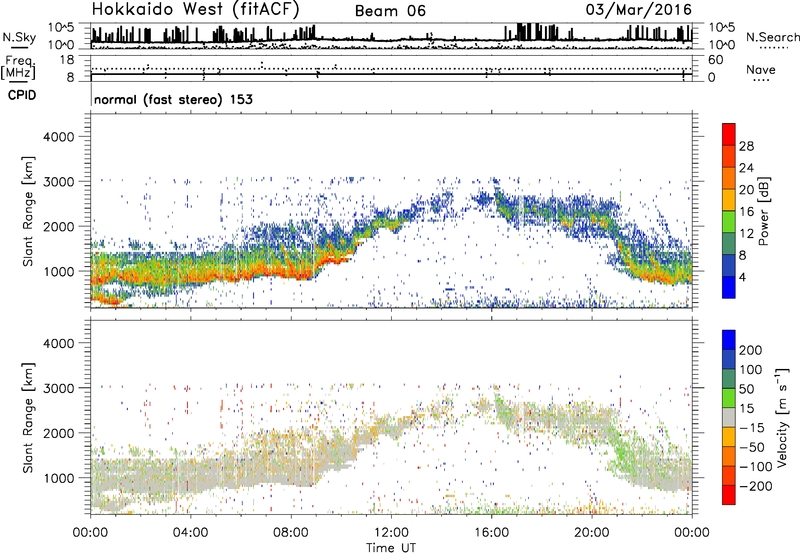Click the "N.Search" legend label
This screenshot has width=800, height=554.
772,37
